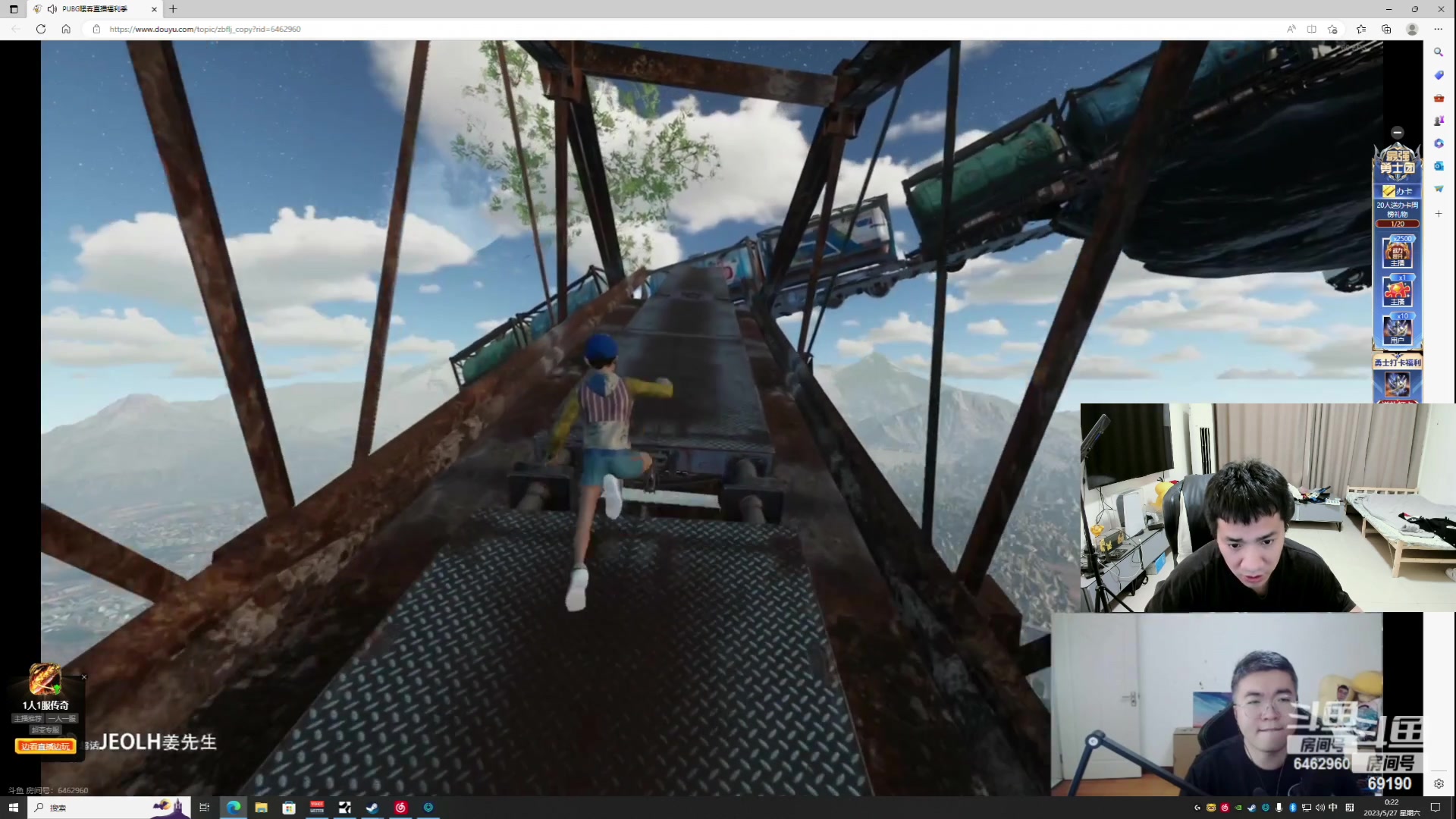Screen dimensions: 1456x819
Task: Close the 1人1服传奇 ad popup
Action: click(x=84, y=677)
